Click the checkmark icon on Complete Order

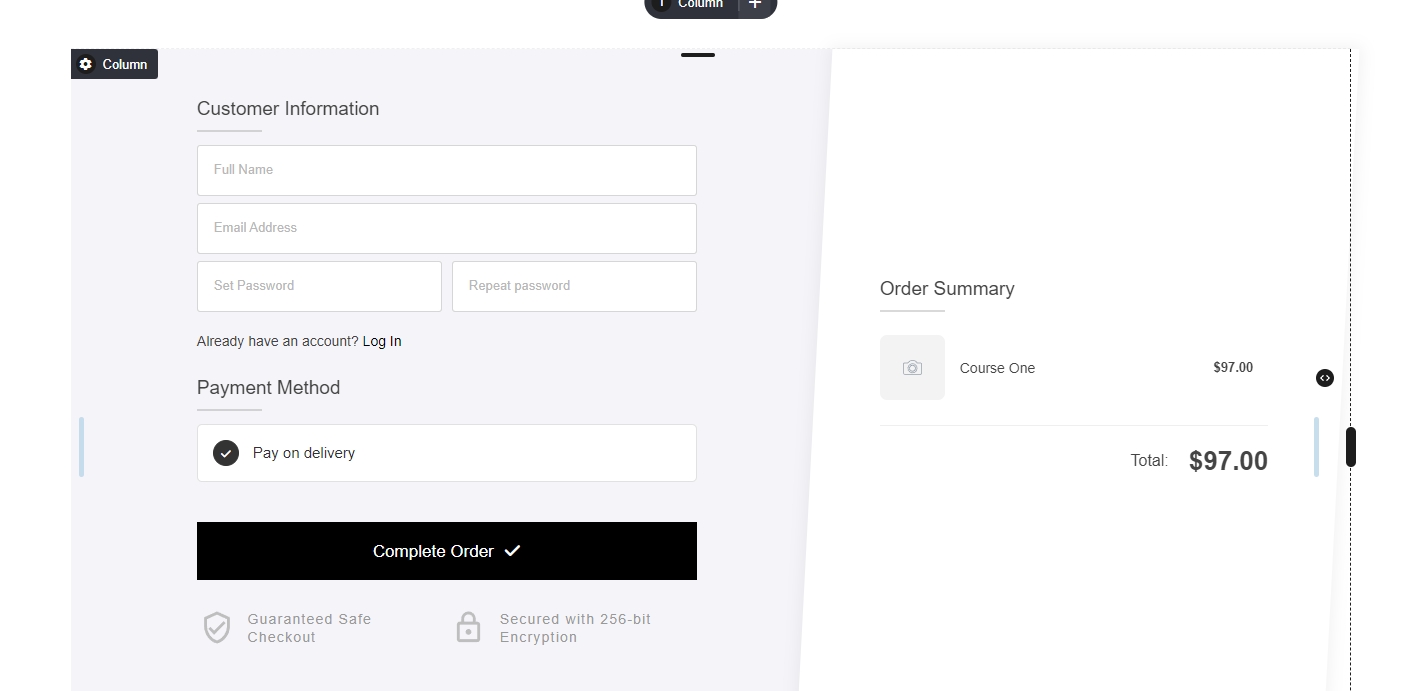[513, 551]
